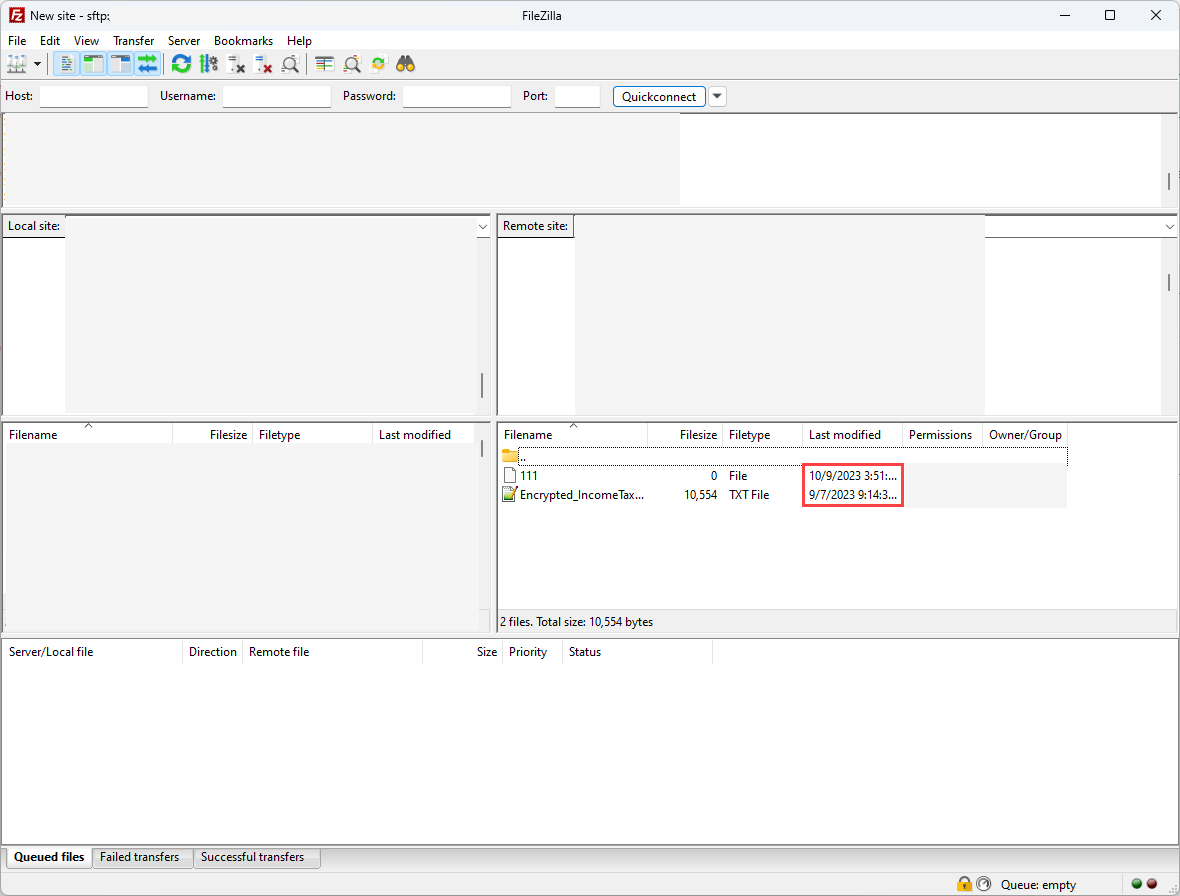
Task: Click the Remote file queue column header
Action: (x=333, y=651)
